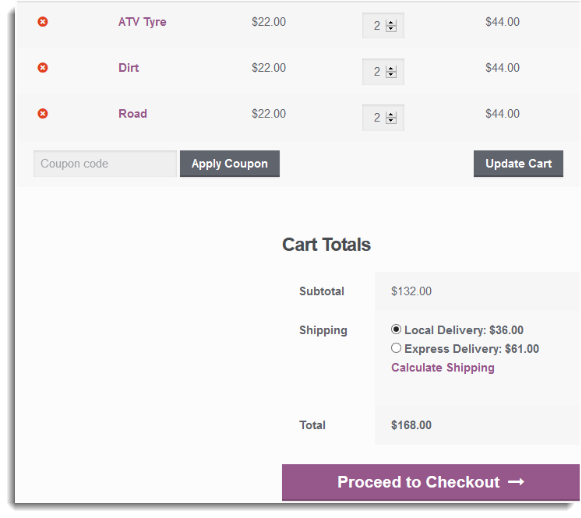This screenshot has height=518, width=581.
Task: Click the ATV Tyre $22.00 price
Action: pos(269,22)
